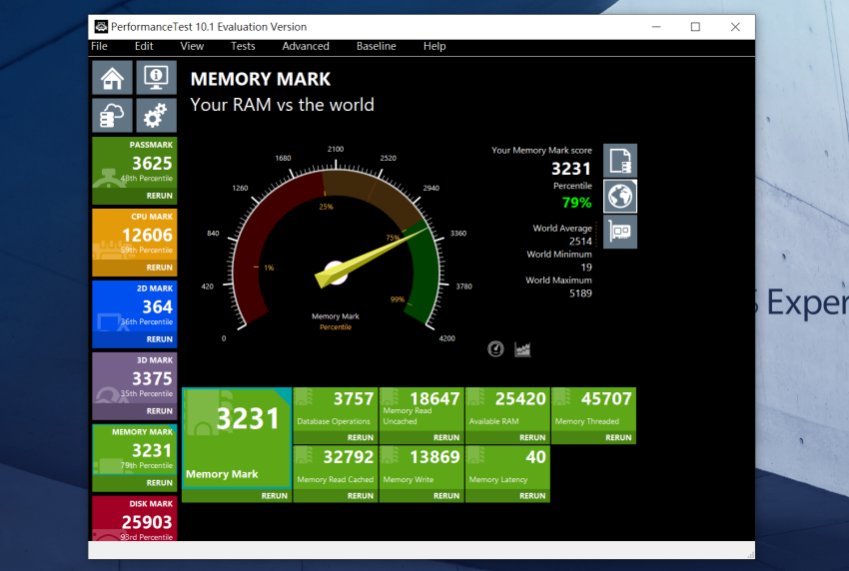Click the green 79% percentile value

[577, 203]
